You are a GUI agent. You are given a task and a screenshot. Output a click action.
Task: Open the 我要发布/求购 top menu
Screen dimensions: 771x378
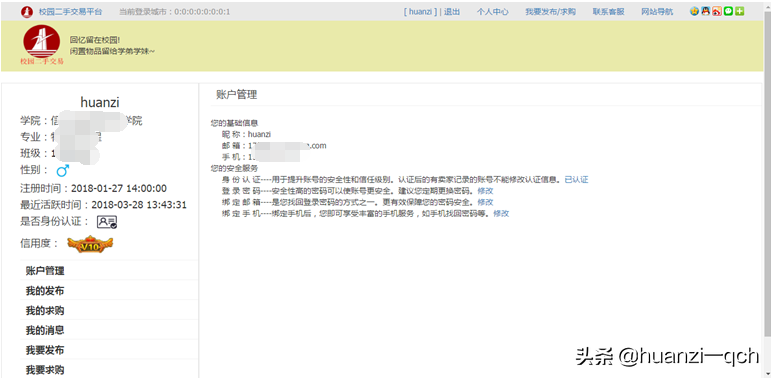[x=550, y=12]
